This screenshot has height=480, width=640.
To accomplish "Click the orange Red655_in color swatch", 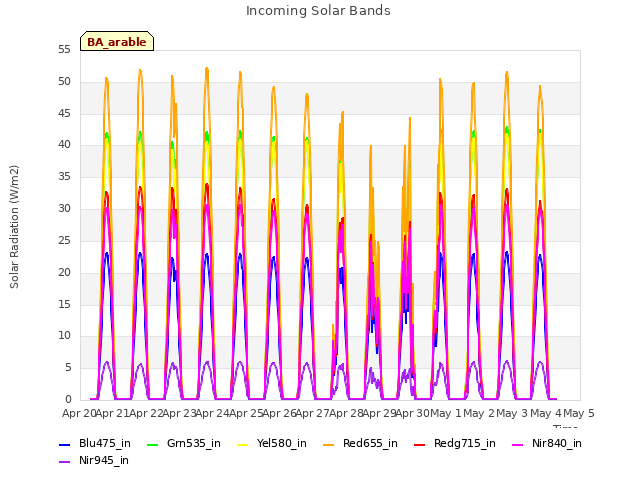I will point(329,444).
